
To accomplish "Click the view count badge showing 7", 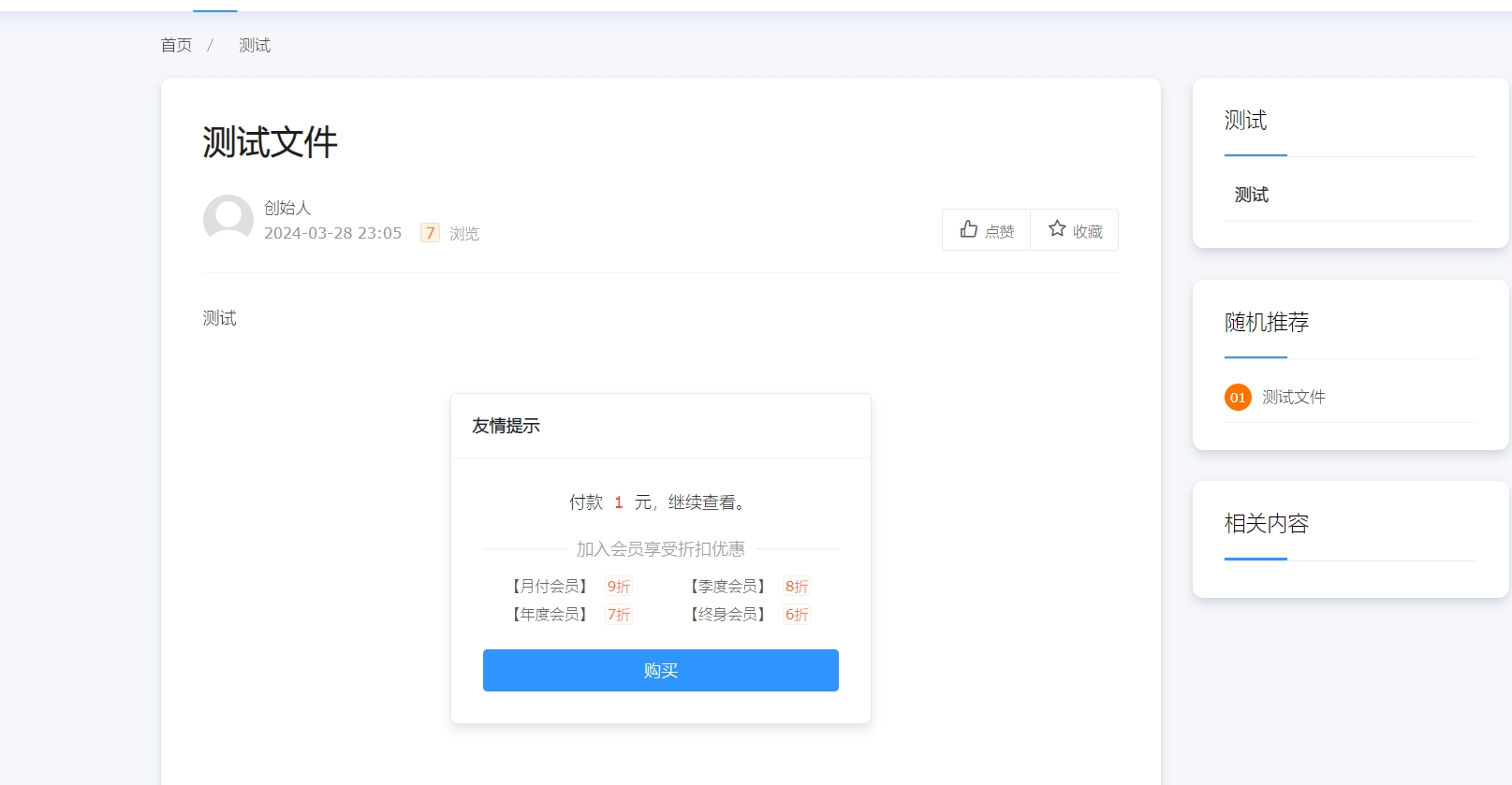I will coord(430,233).
